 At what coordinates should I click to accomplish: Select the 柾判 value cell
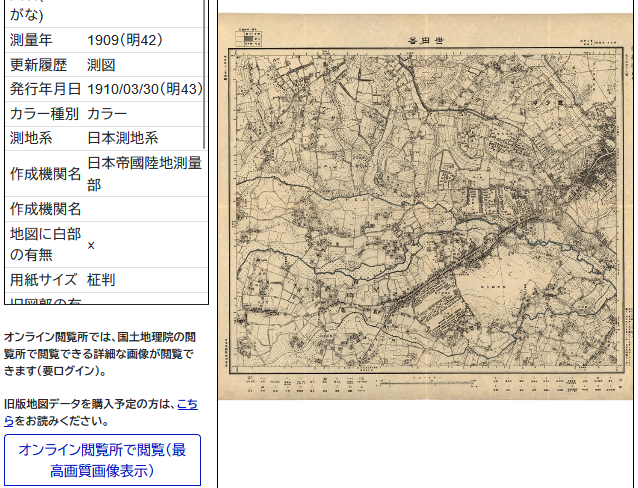[101, 280]
